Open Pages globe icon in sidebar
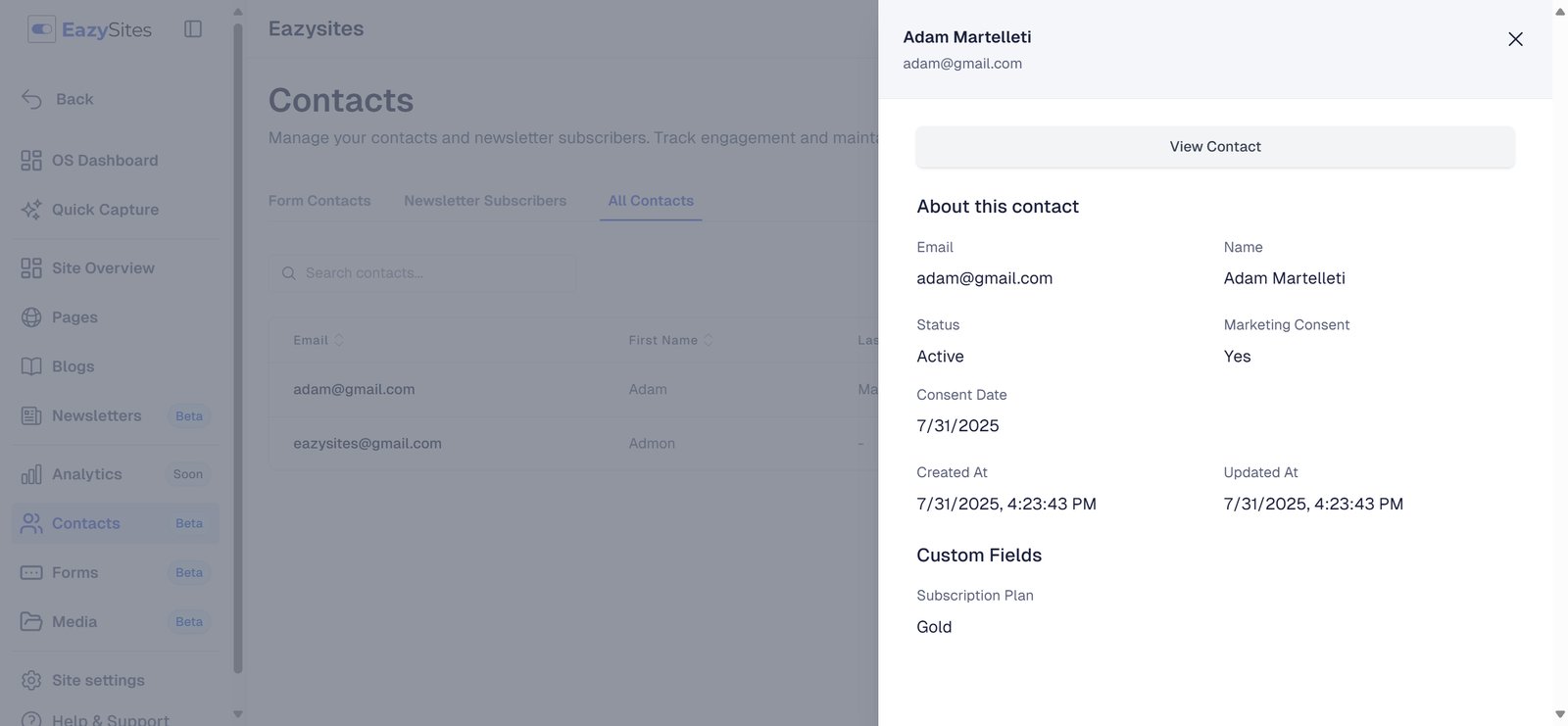 [x=31, y=317]
